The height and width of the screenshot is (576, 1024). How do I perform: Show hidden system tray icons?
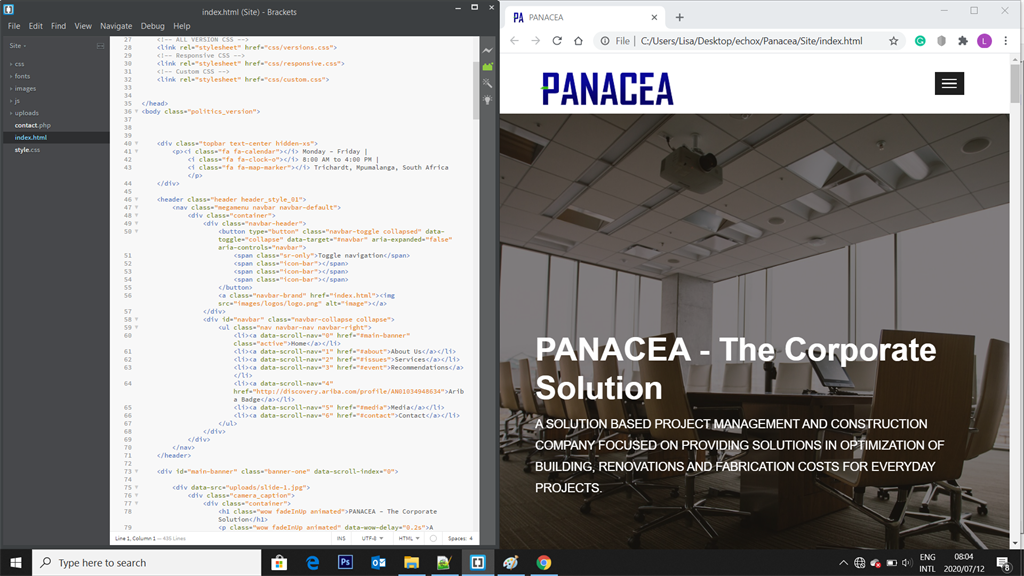pos(843,562)
